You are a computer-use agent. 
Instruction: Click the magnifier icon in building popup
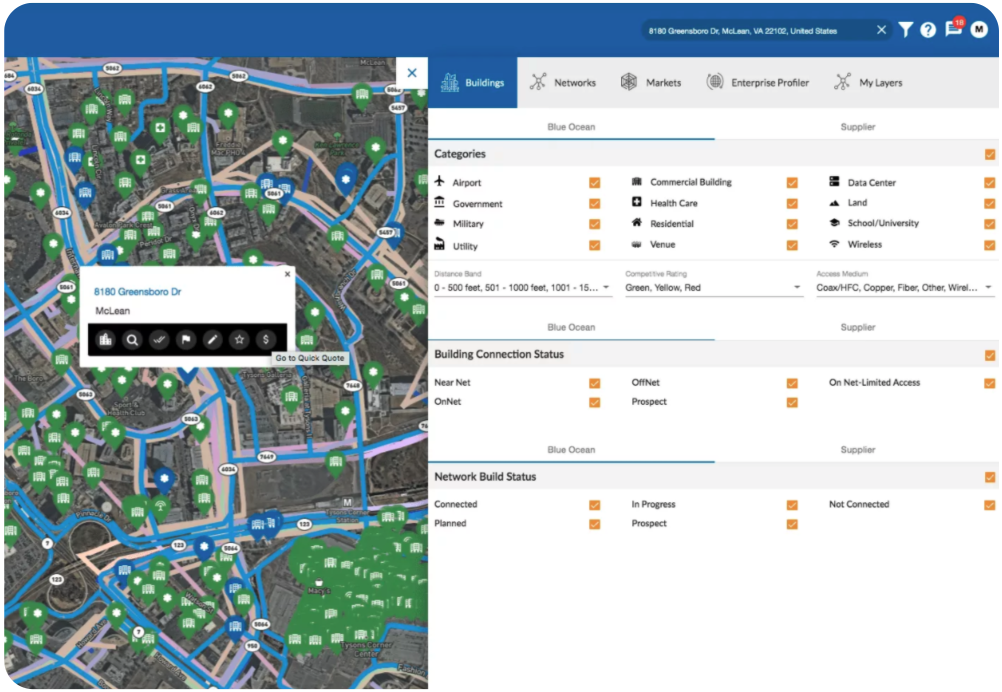[x=132, y=340]
